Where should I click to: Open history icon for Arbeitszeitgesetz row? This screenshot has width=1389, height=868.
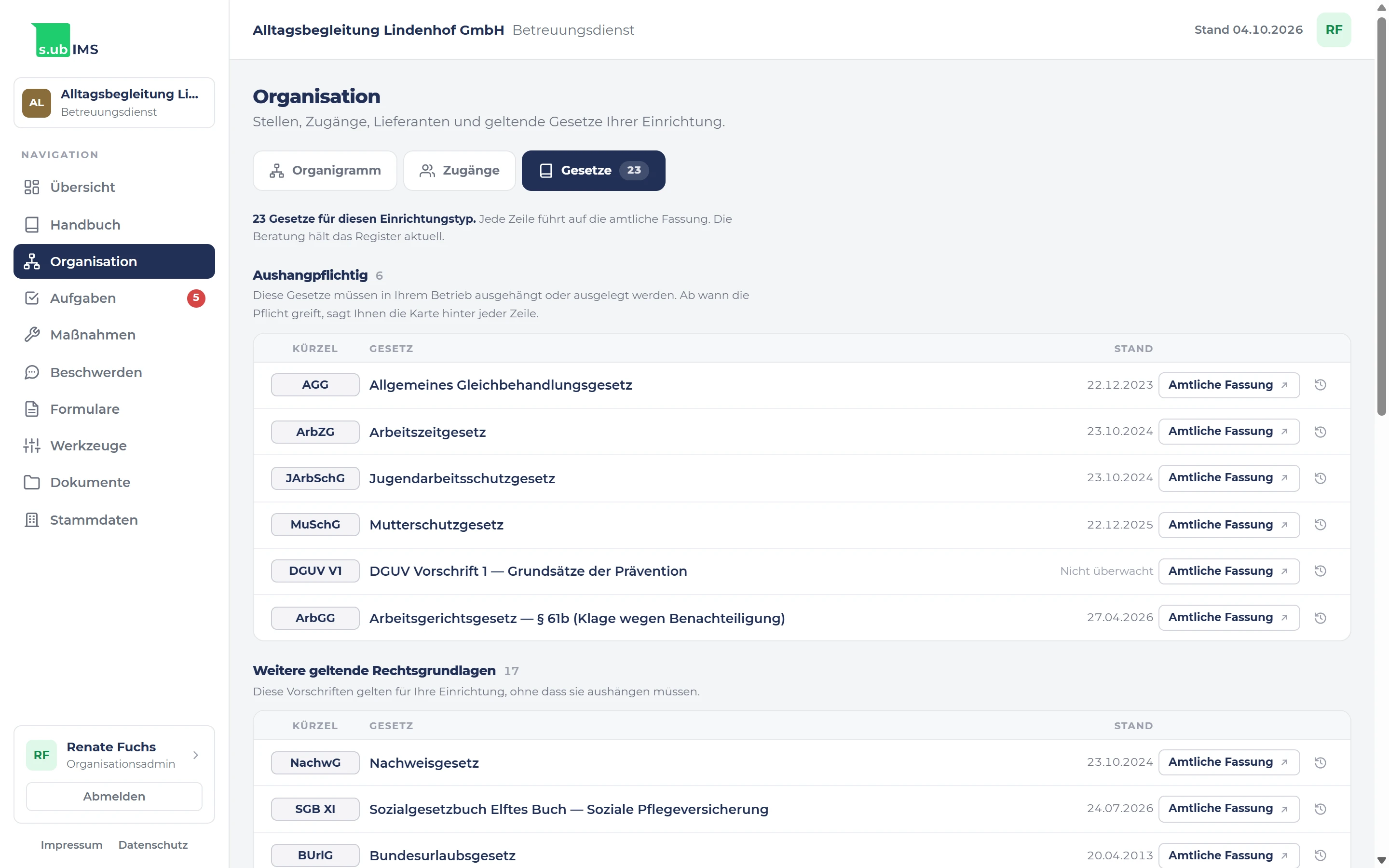(x=1320, y=432)
